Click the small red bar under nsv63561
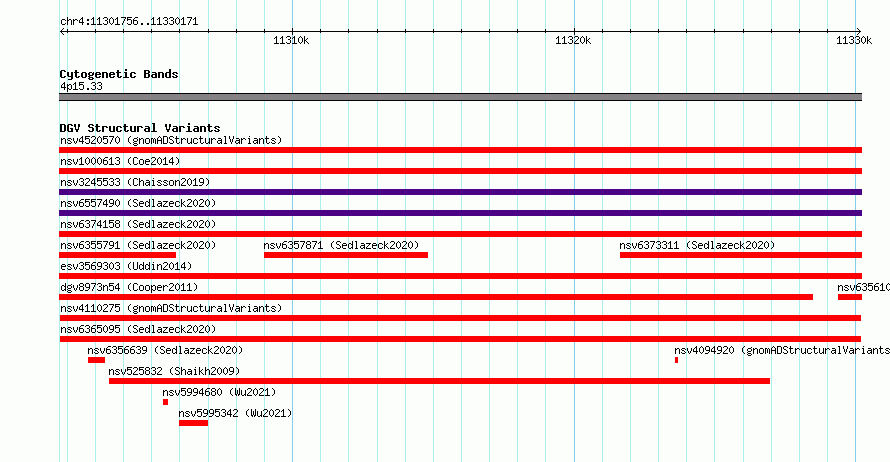The width and height of the screenshot is (890, 462). pos(850,297)
